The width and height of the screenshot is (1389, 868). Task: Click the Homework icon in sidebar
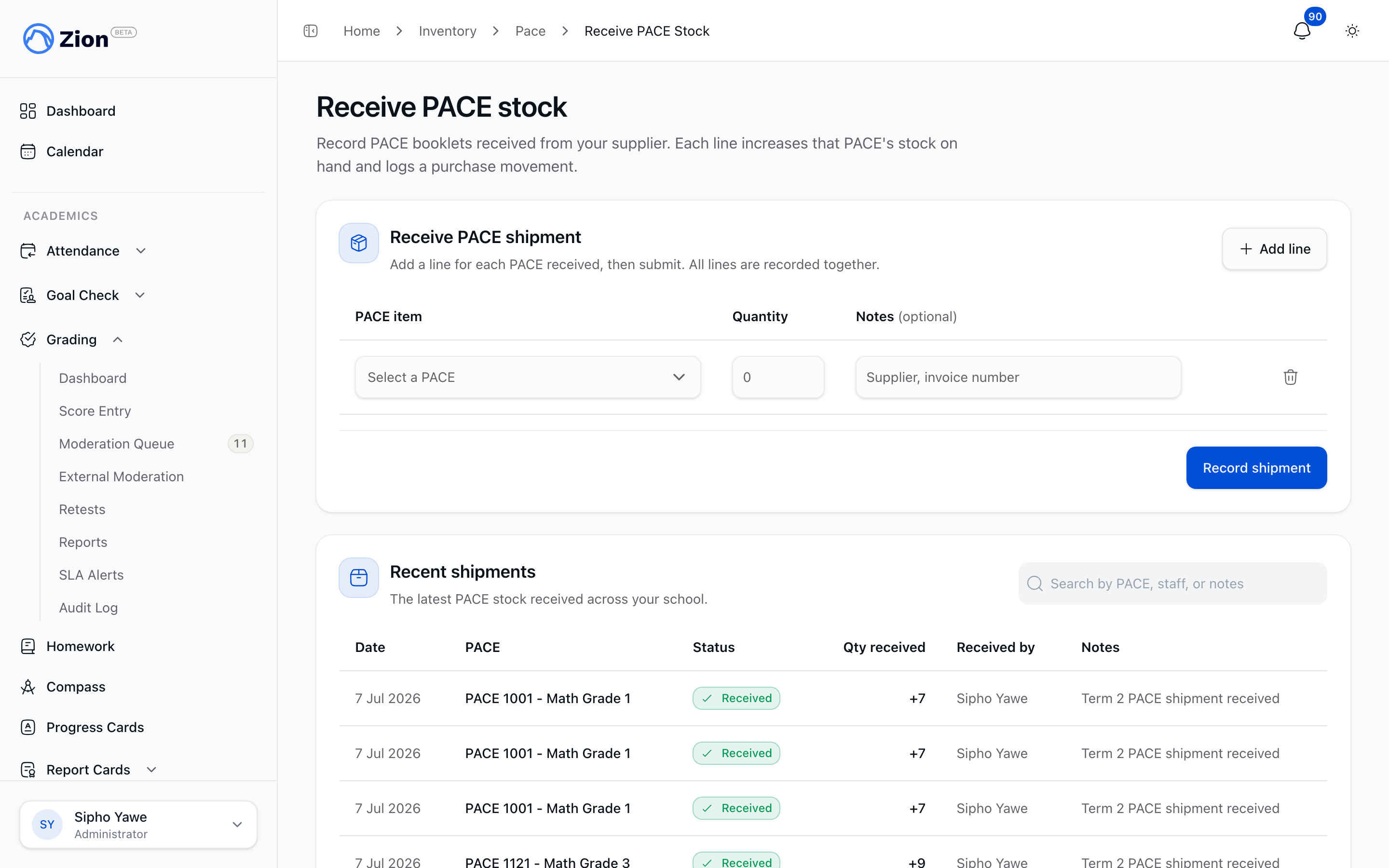point(28,646)
